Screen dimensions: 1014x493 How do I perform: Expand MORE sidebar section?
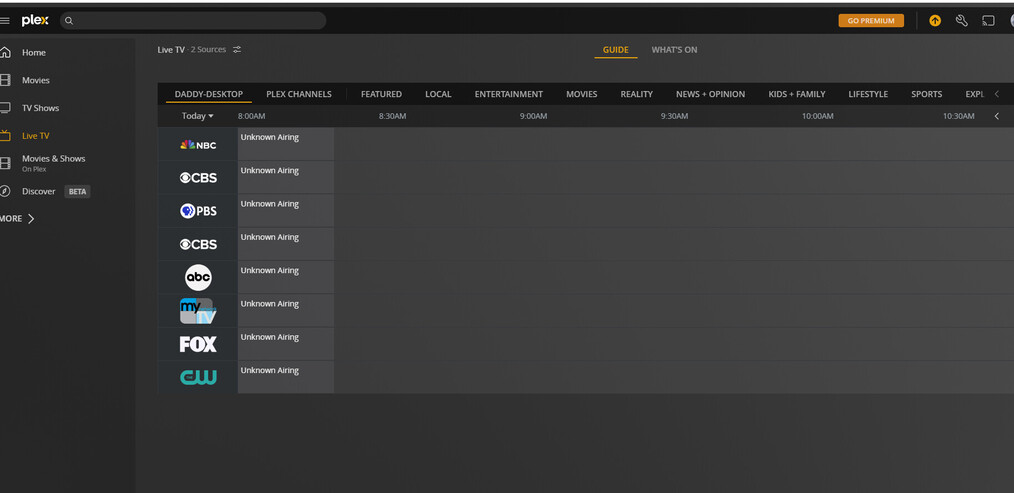tap(17, 219)
